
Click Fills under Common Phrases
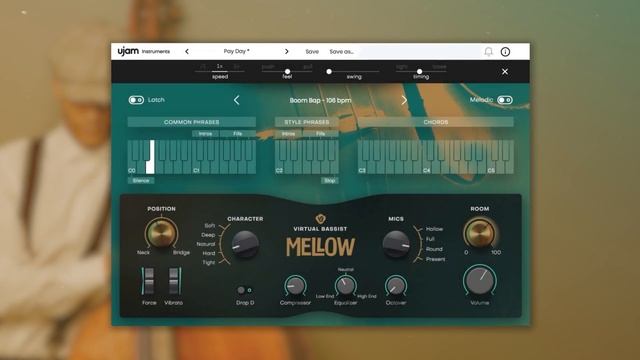coord(238,134)
